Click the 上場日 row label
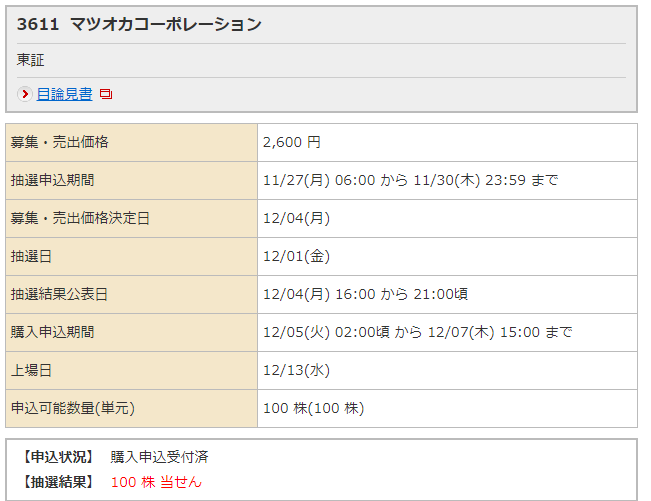The width and height of the screenshot is (651, 501). pyautogui.click(x=31, y=371)
